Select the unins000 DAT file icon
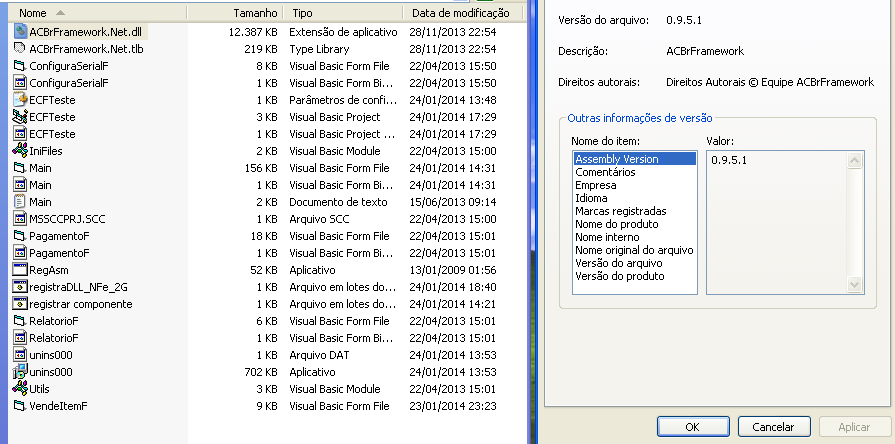This screenshot has width=895, height=444. click(20, 354)
